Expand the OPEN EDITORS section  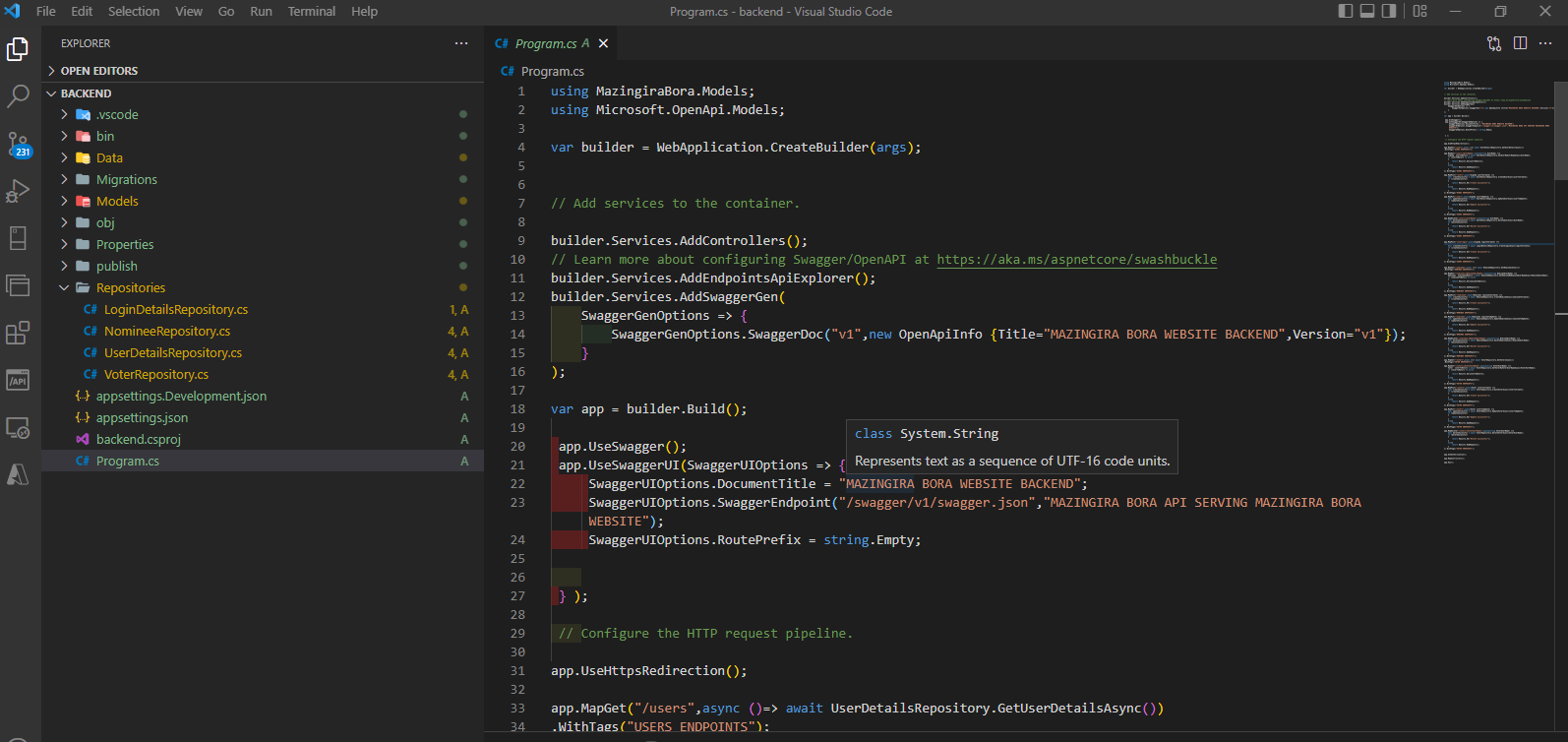point(98,71)
